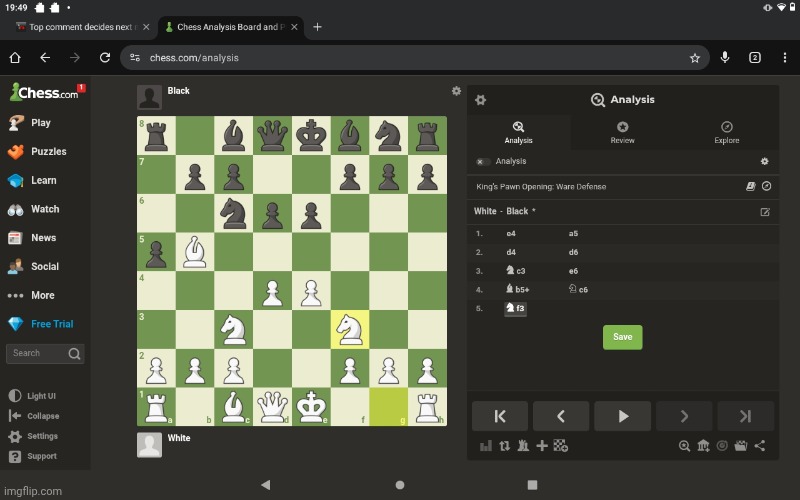Click the share icon
Screen dimensions: 800x500
click(760, 446)
